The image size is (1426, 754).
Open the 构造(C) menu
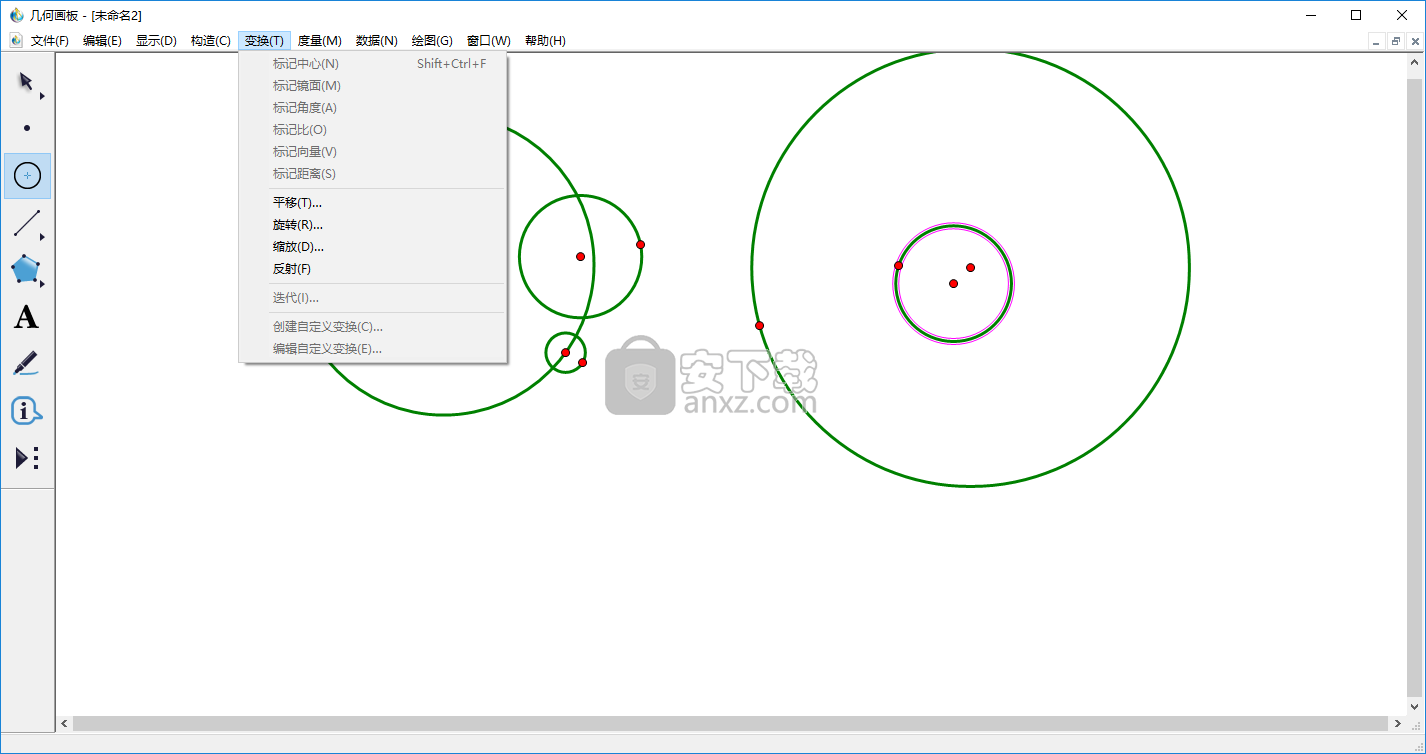tap(210, 41)
